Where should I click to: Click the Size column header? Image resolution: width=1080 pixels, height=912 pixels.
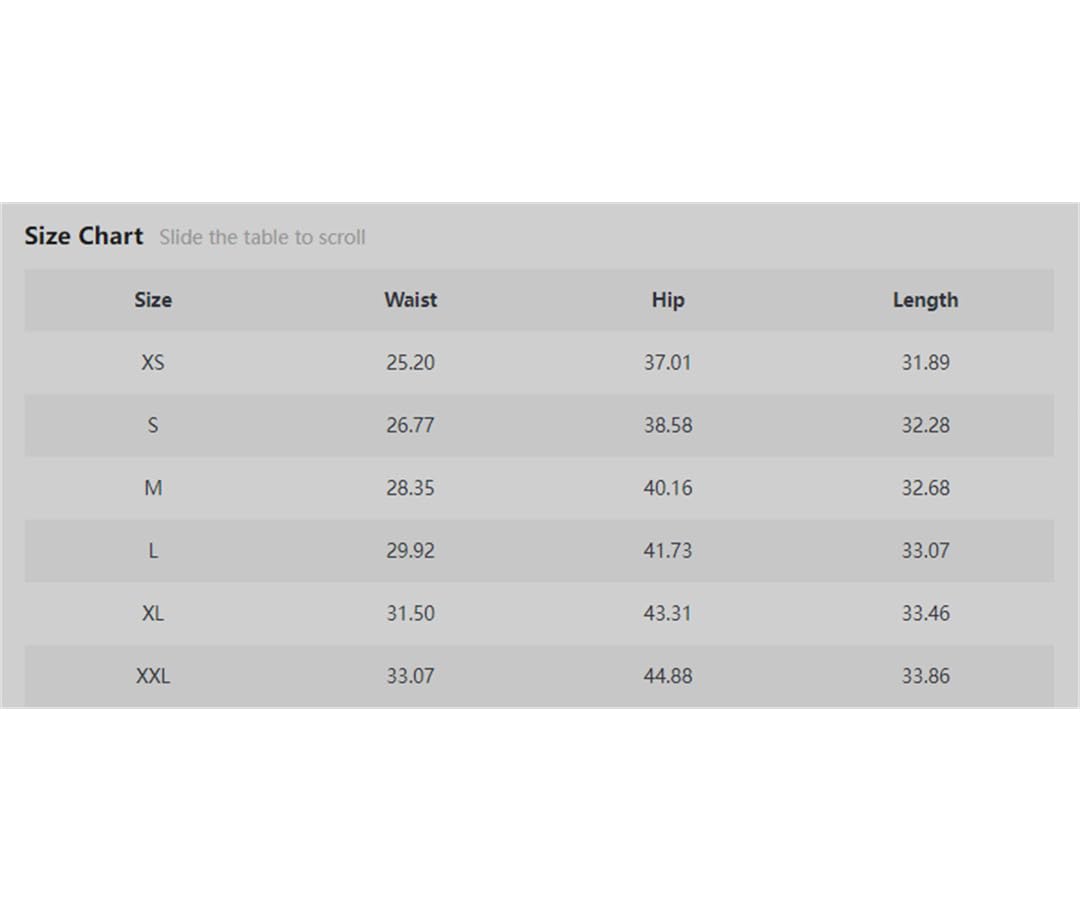[x=153, y=300]
